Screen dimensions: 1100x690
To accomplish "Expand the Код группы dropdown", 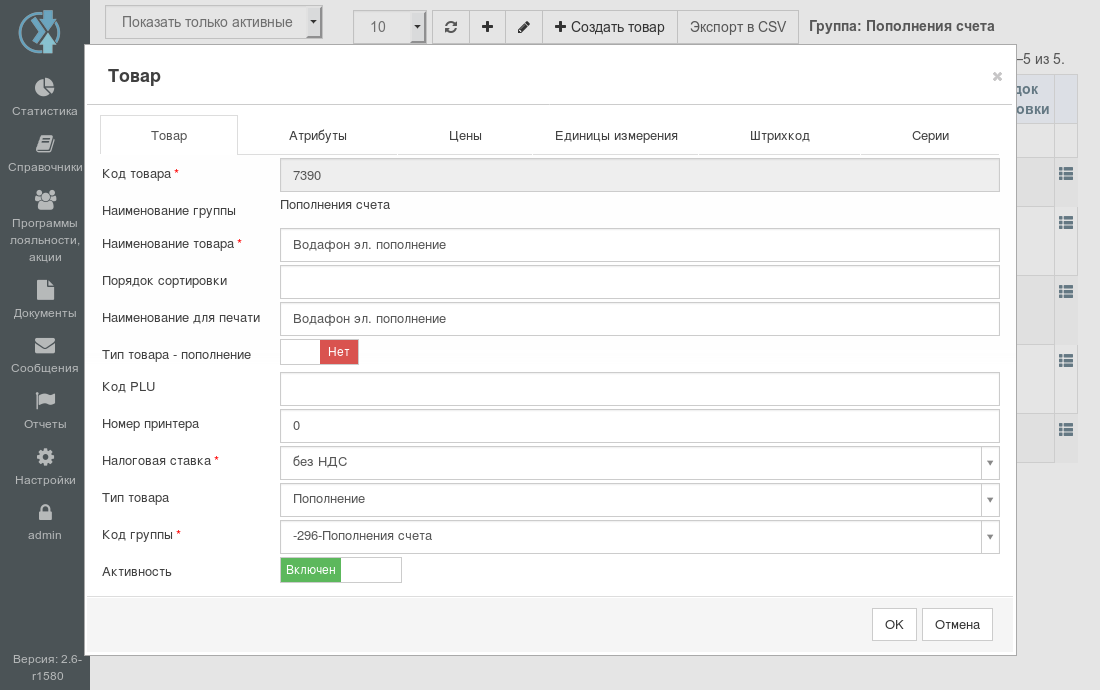I will [x=990, y=537].
